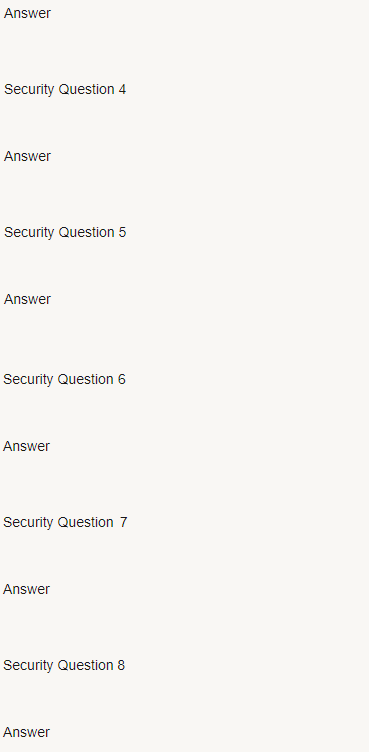The image size is (369, 752).
Task: Click the Answer label under Security Question 4
Action: click(x=27, y=156)
